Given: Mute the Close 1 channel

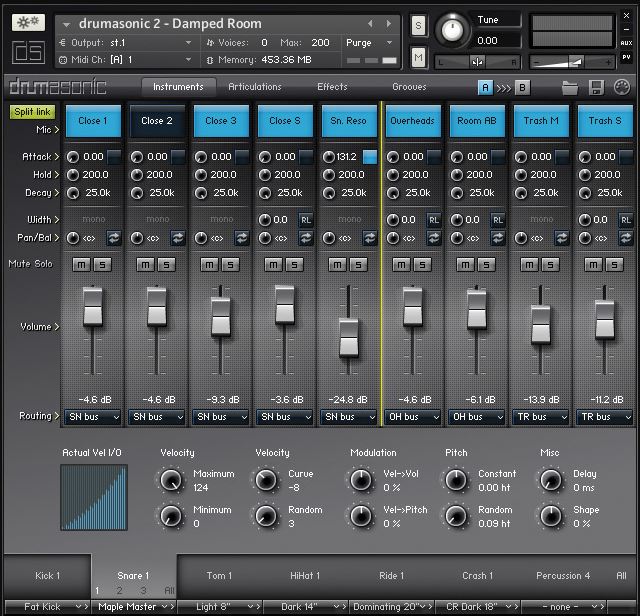Looking at the screenshot, I should tap(82, 265).
